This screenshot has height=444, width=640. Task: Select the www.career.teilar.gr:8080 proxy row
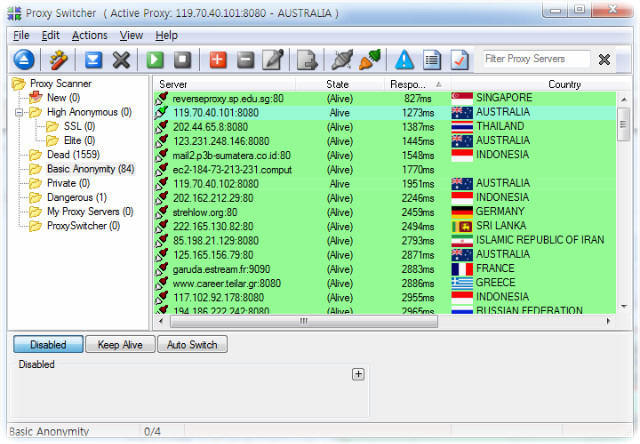385,283
